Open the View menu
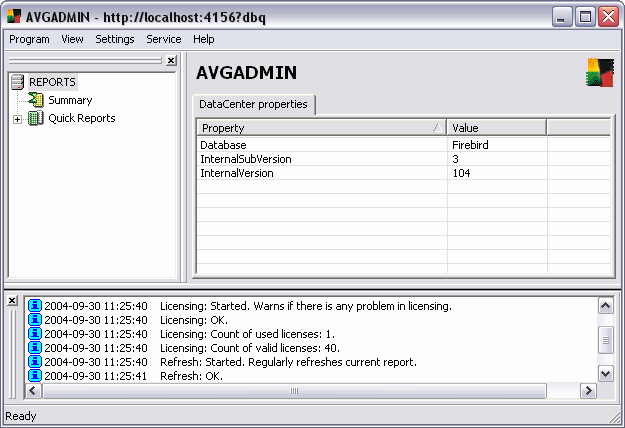Image resolution: width=625 pixels, height=428 pixels. point(72,39)
